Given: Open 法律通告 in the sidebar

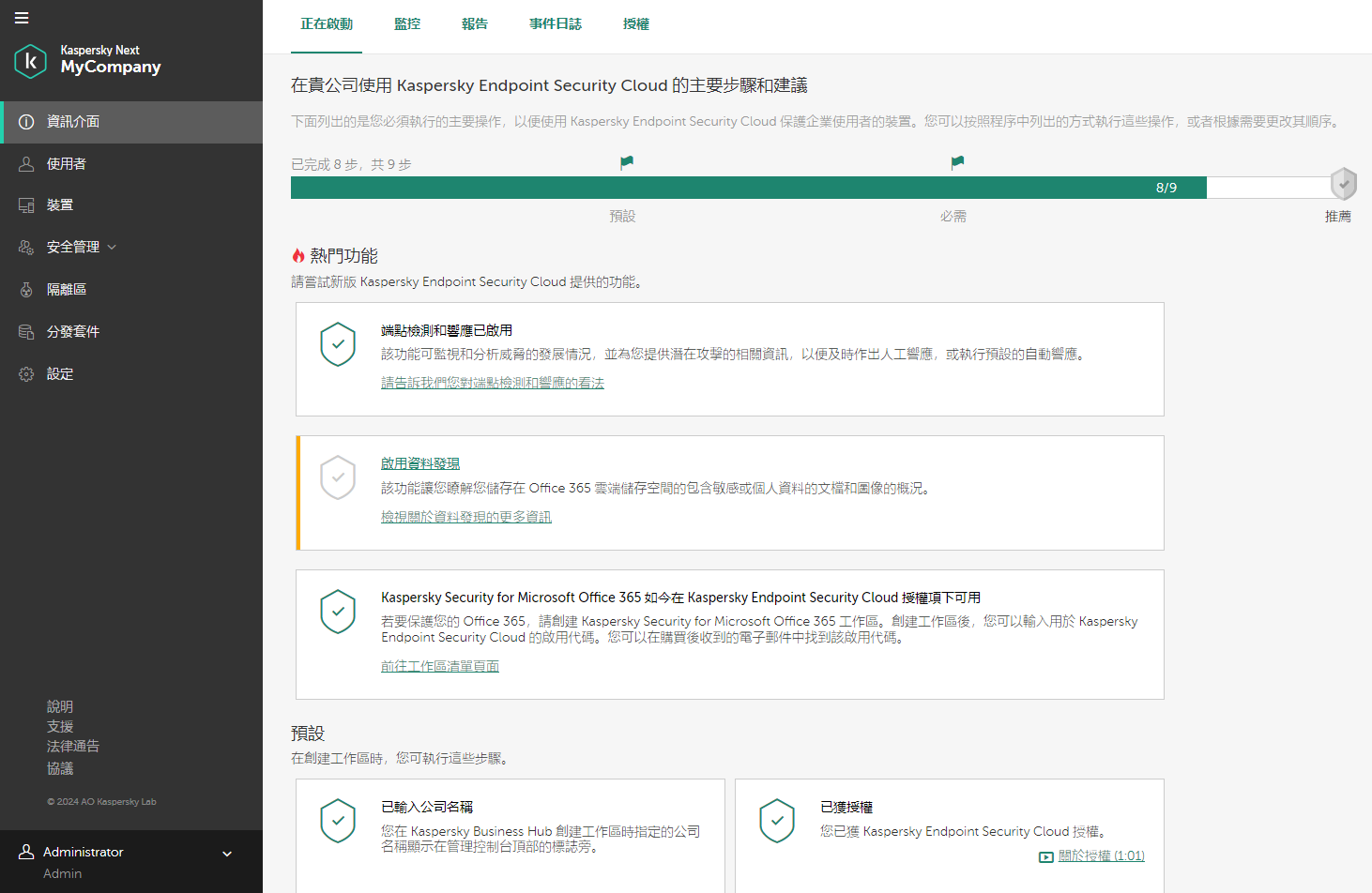Looking at the screenshot, I should (73, 747).
